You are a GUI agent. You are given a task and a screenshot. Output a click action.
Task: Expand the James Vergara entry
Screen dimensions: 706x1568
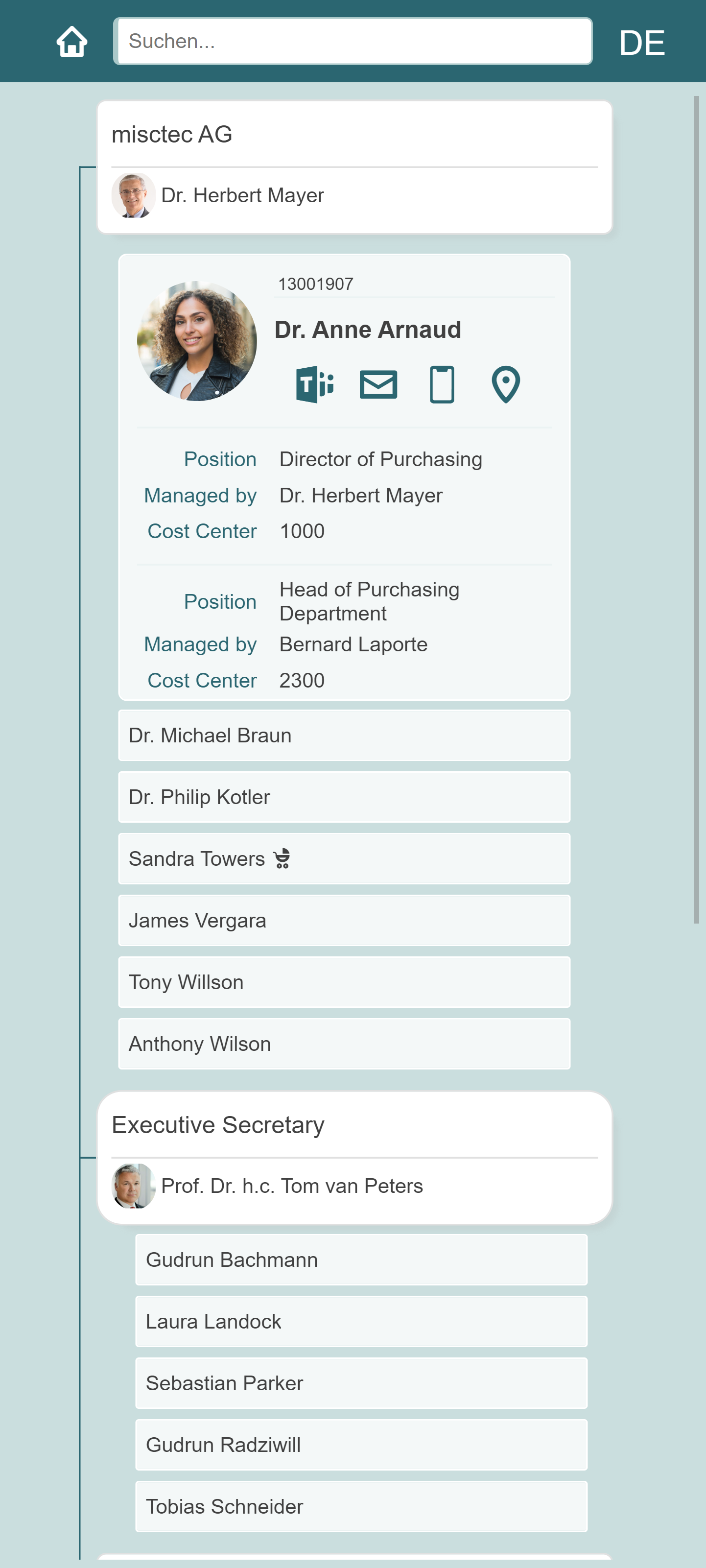344,920
